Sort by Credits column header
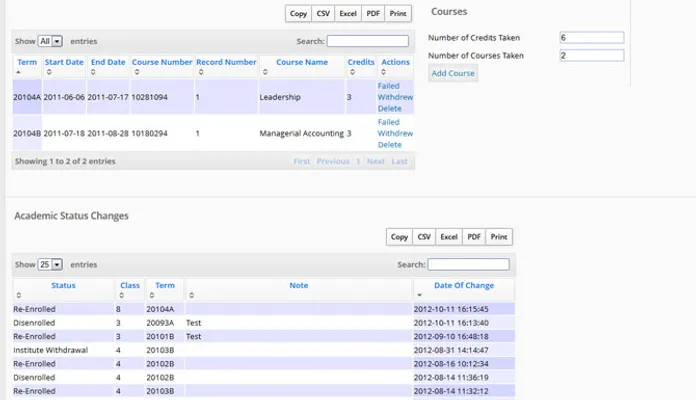Image resolution: width=696 pixels, height=400 pixels. (361, 62)
